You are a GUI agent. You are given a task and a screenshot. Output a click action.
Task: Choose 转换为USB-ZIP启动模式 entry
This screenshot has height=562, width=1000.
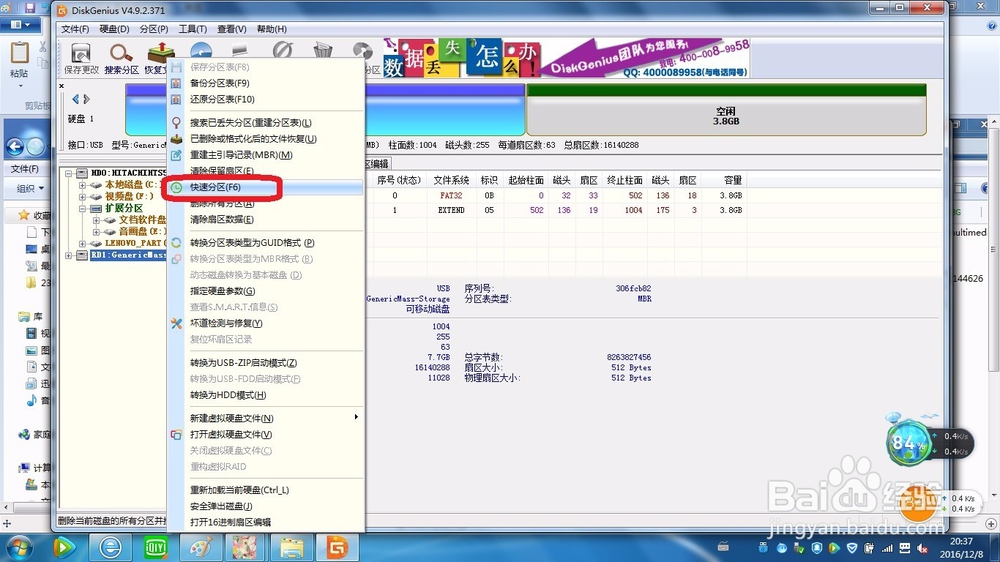pyautogui.click(x=266, y=362)
